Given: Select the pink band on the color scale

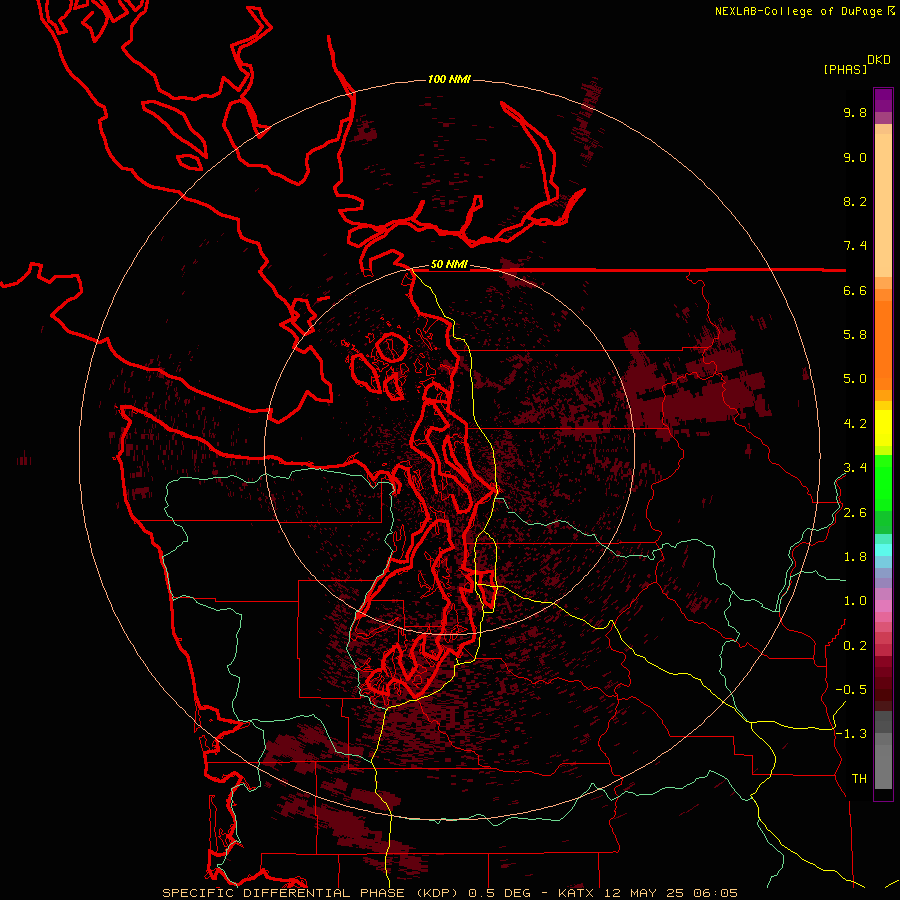Looking at the screenshot, I should (x=883, y=606).
